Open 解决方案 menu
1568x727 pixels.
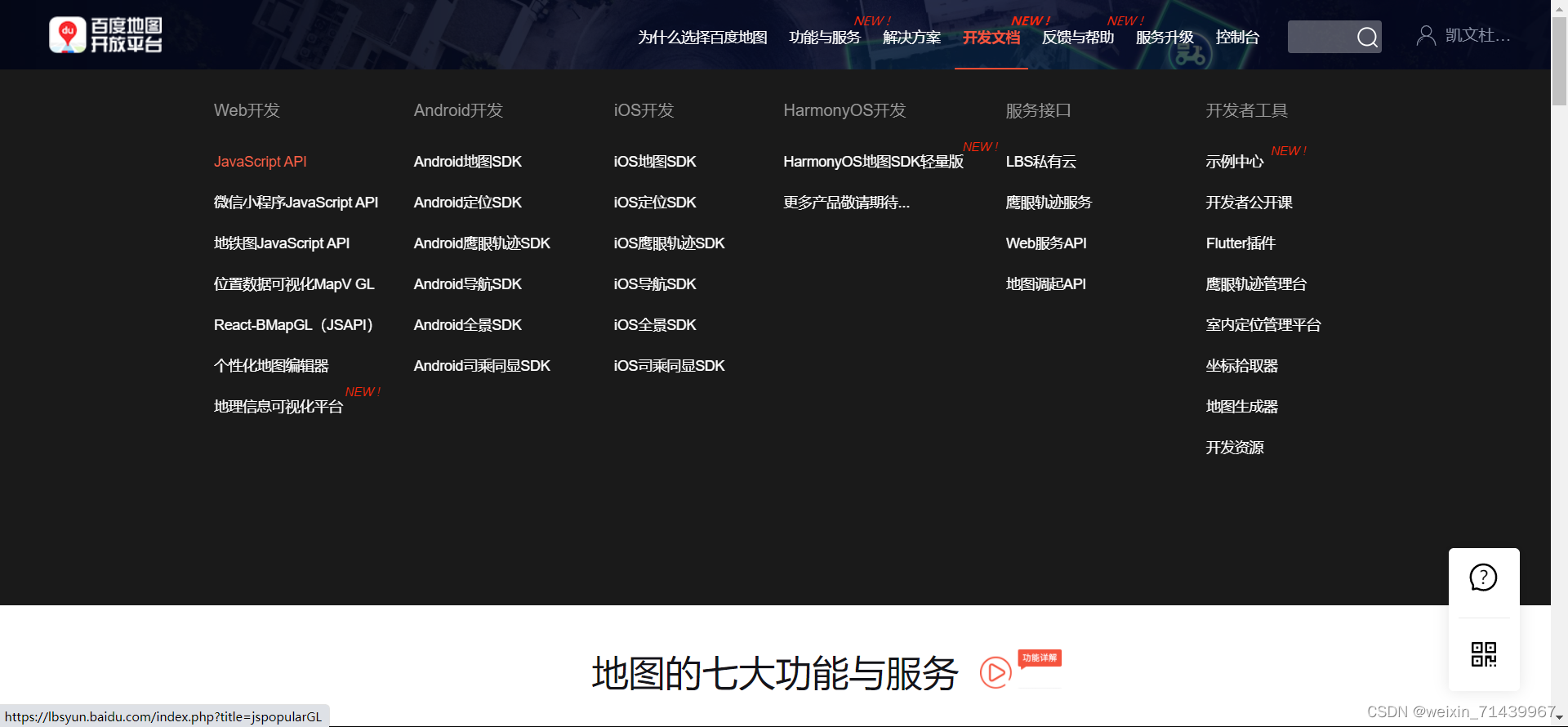[911, 38]
